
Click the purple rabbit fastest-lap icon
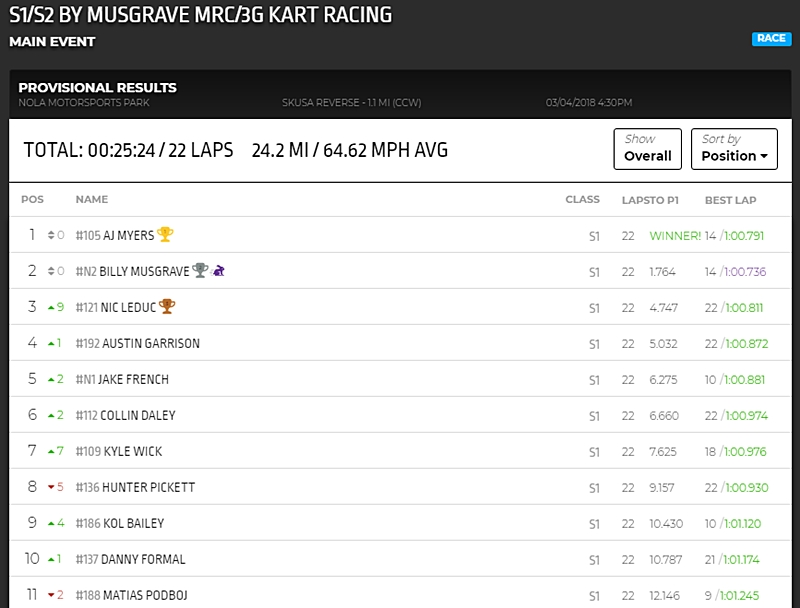tap(218, 271)
